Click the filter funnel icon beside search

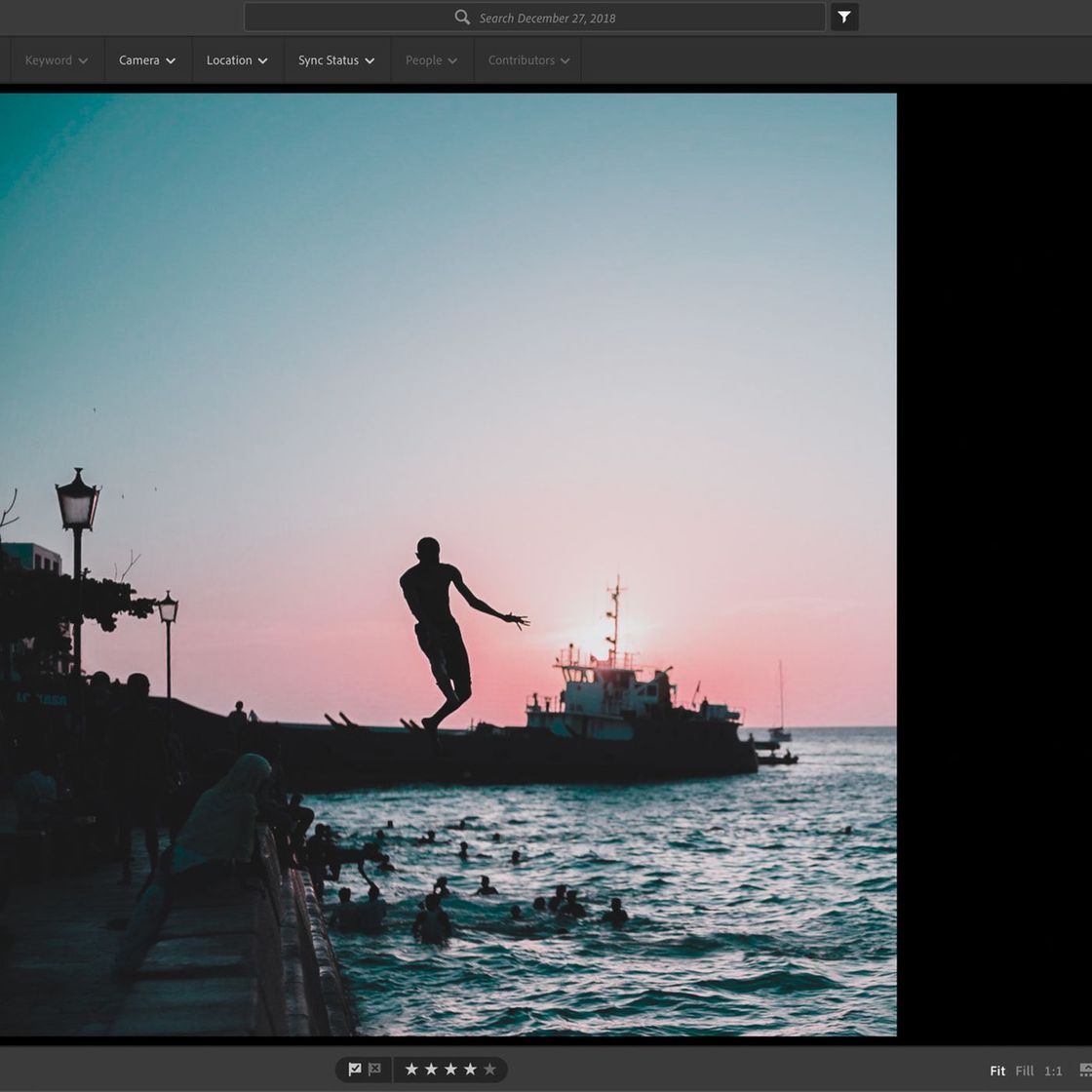pos(842,17)
